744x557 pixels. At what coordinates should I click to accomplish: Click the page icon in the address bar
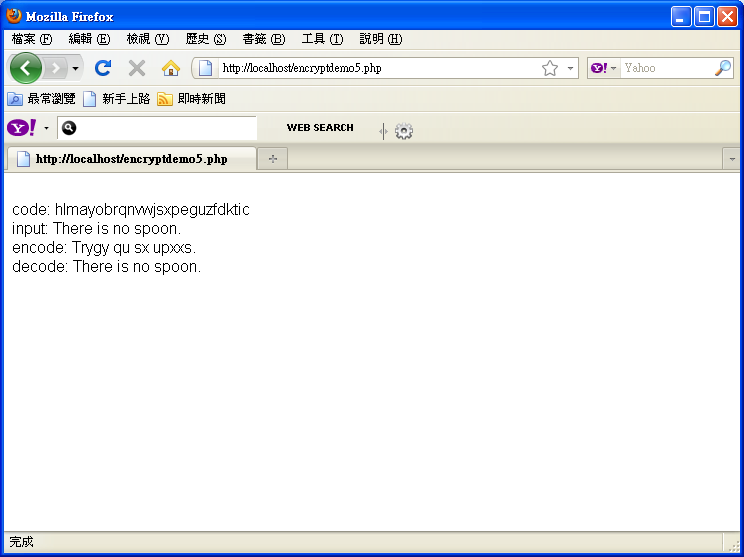coord(205,68)
